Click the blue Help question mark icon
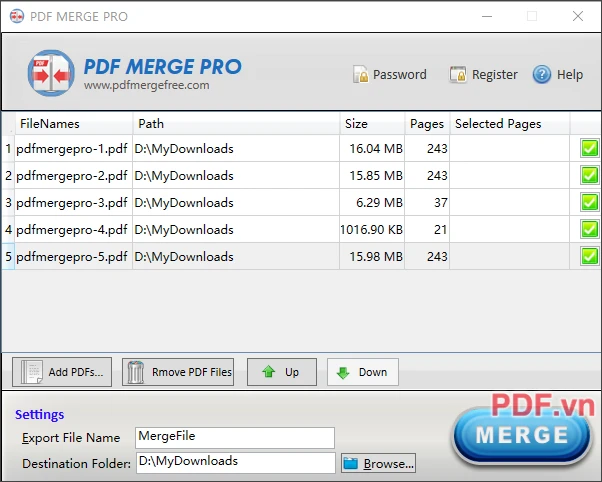The height and width of the screenshot is (482, 602). 542,74
